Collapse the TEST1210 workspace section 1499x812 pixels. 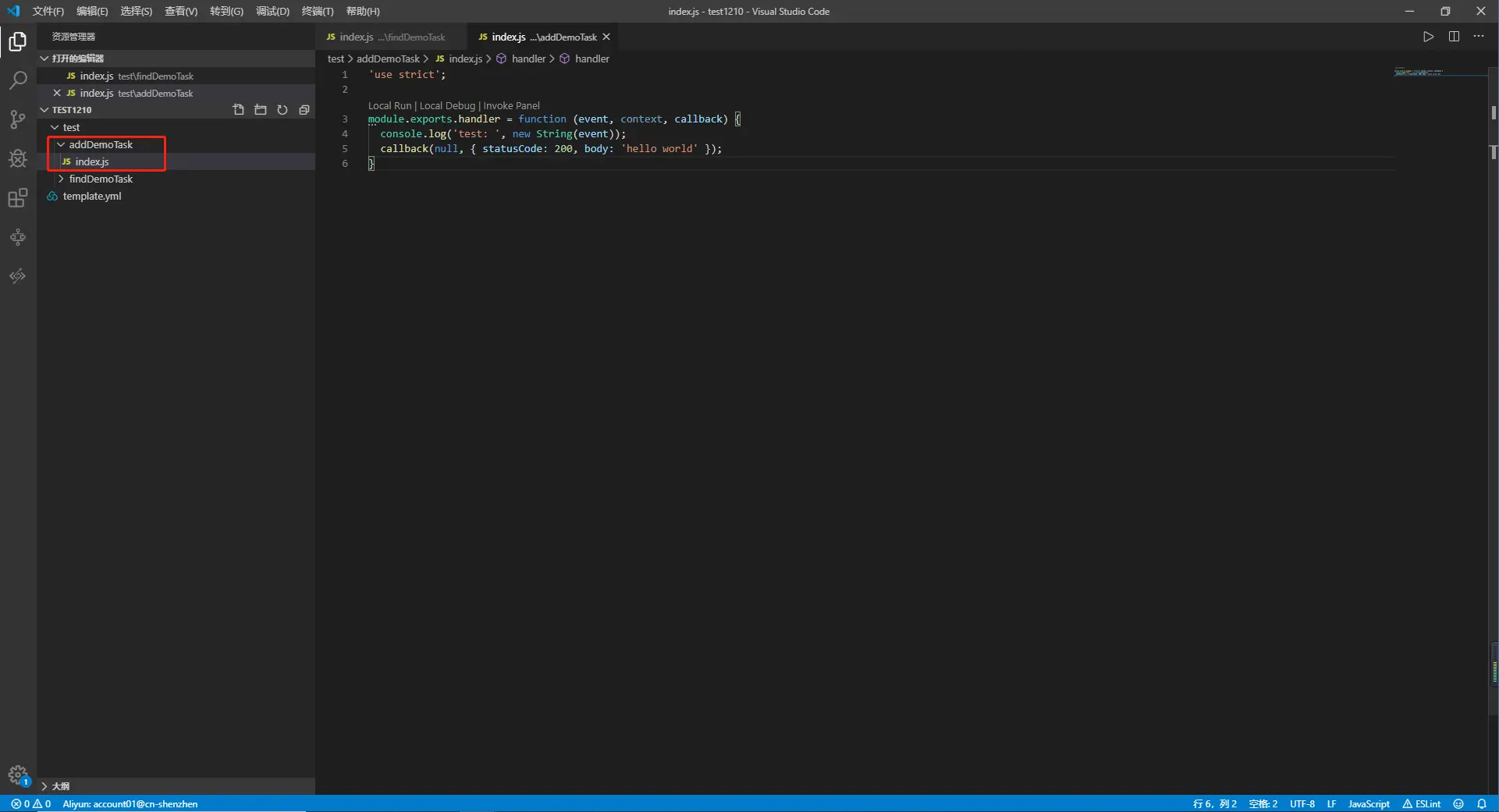pos(44,110)
